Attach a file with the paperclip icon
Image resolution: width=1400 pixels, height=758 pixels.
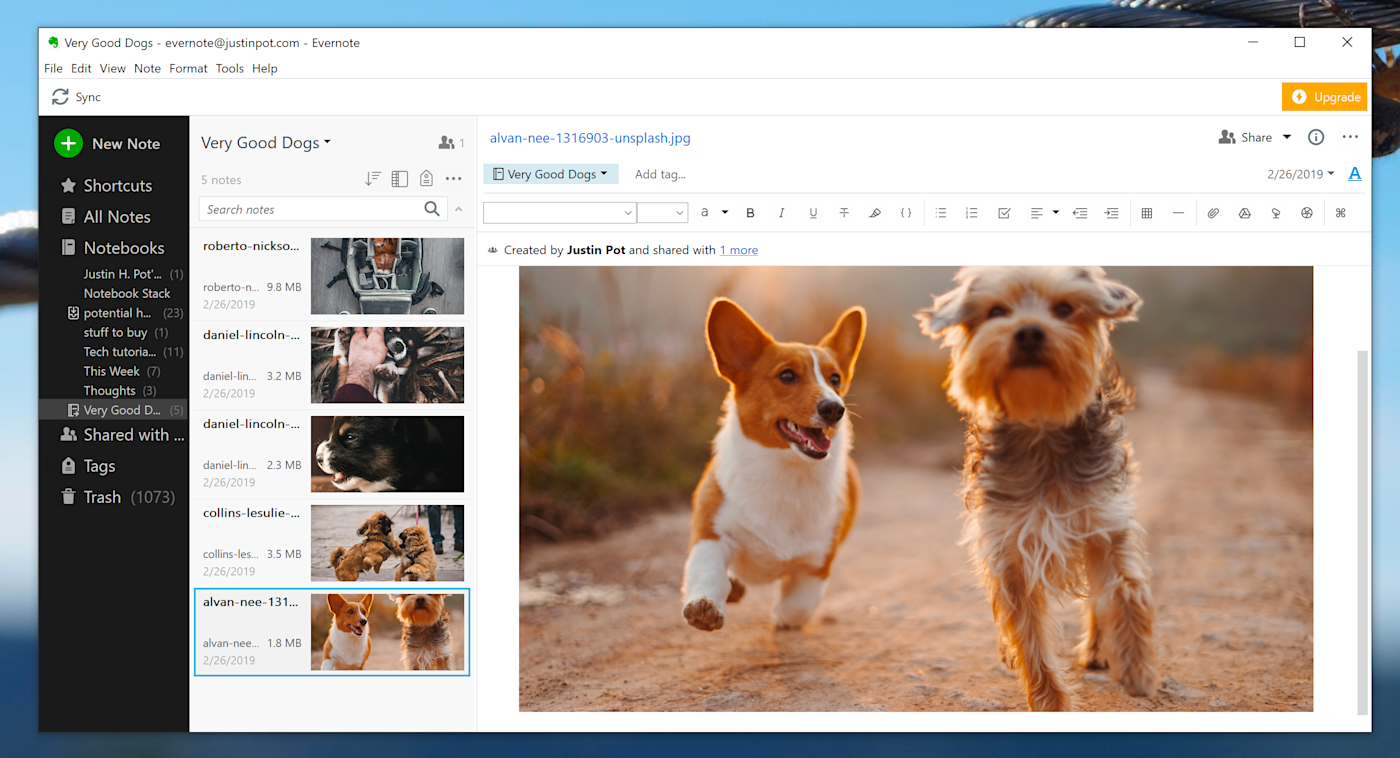[1213, 213]
